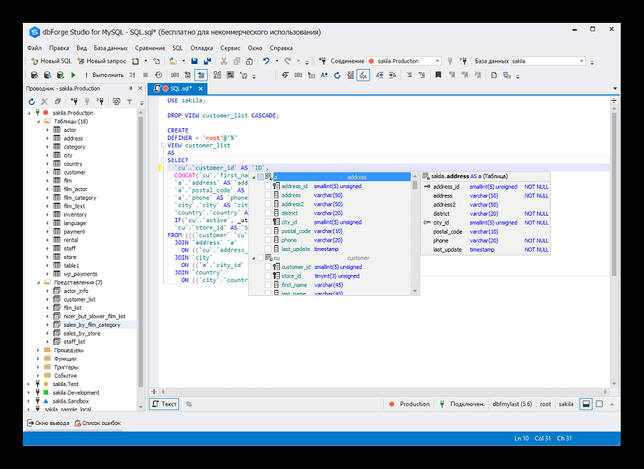Check the phone column checkbox
Image resolution: width=644 pixels, height=469 pixels.
(268, 240)
